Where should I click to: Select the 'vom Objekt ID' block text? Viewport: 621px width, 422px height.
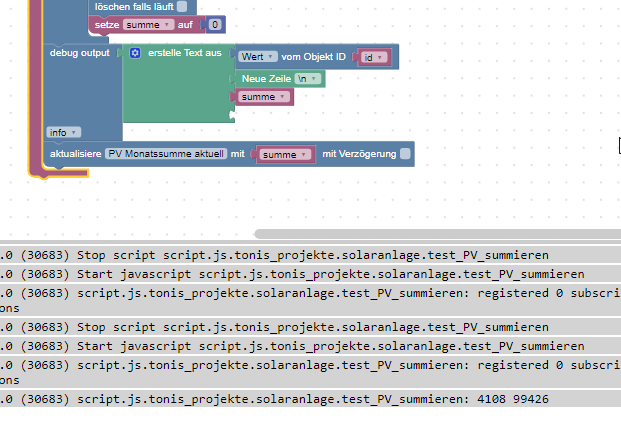(314, 57)
